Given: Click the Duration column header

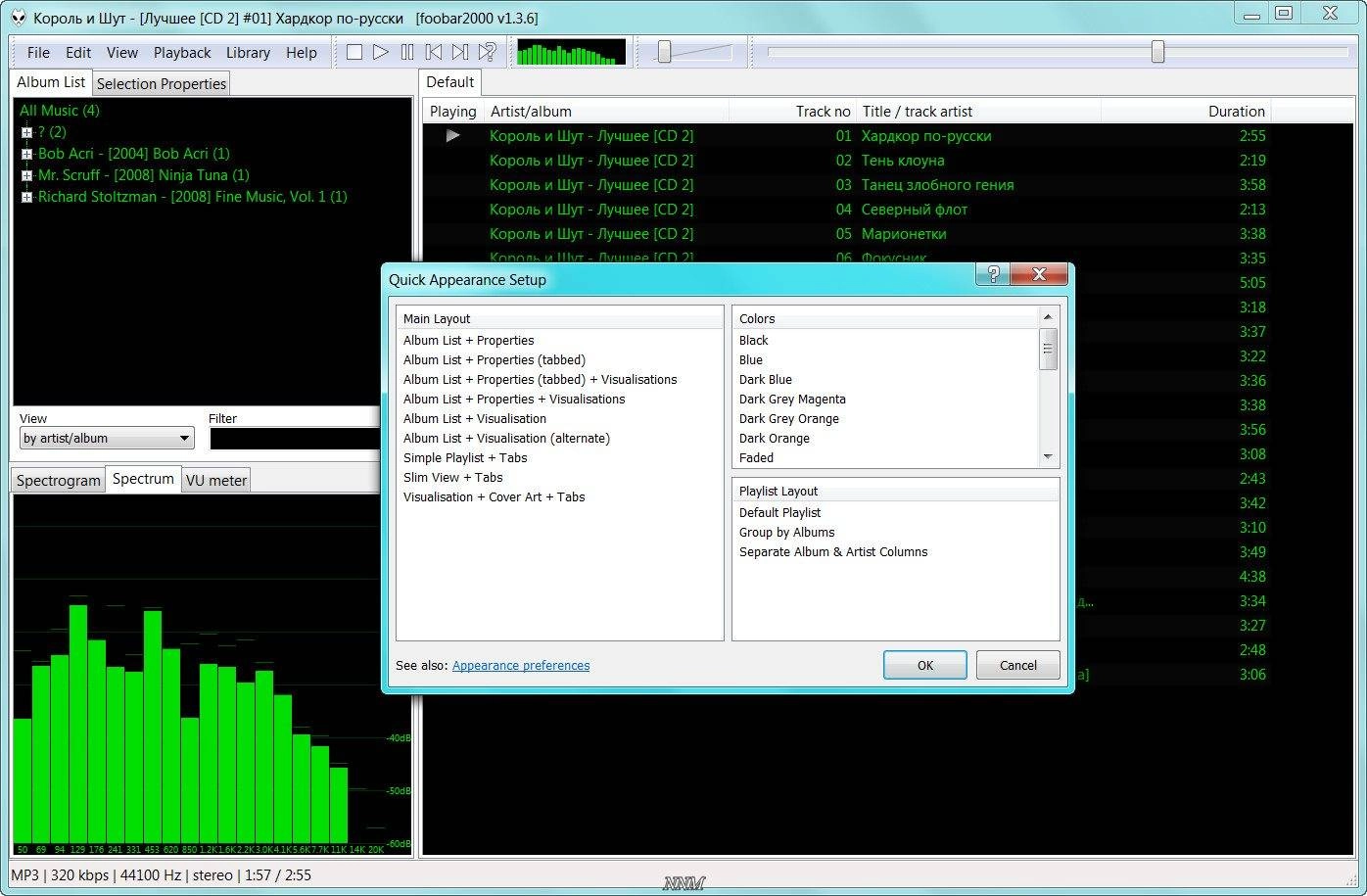Looking at the screenshot, I should click(1187, 112).
